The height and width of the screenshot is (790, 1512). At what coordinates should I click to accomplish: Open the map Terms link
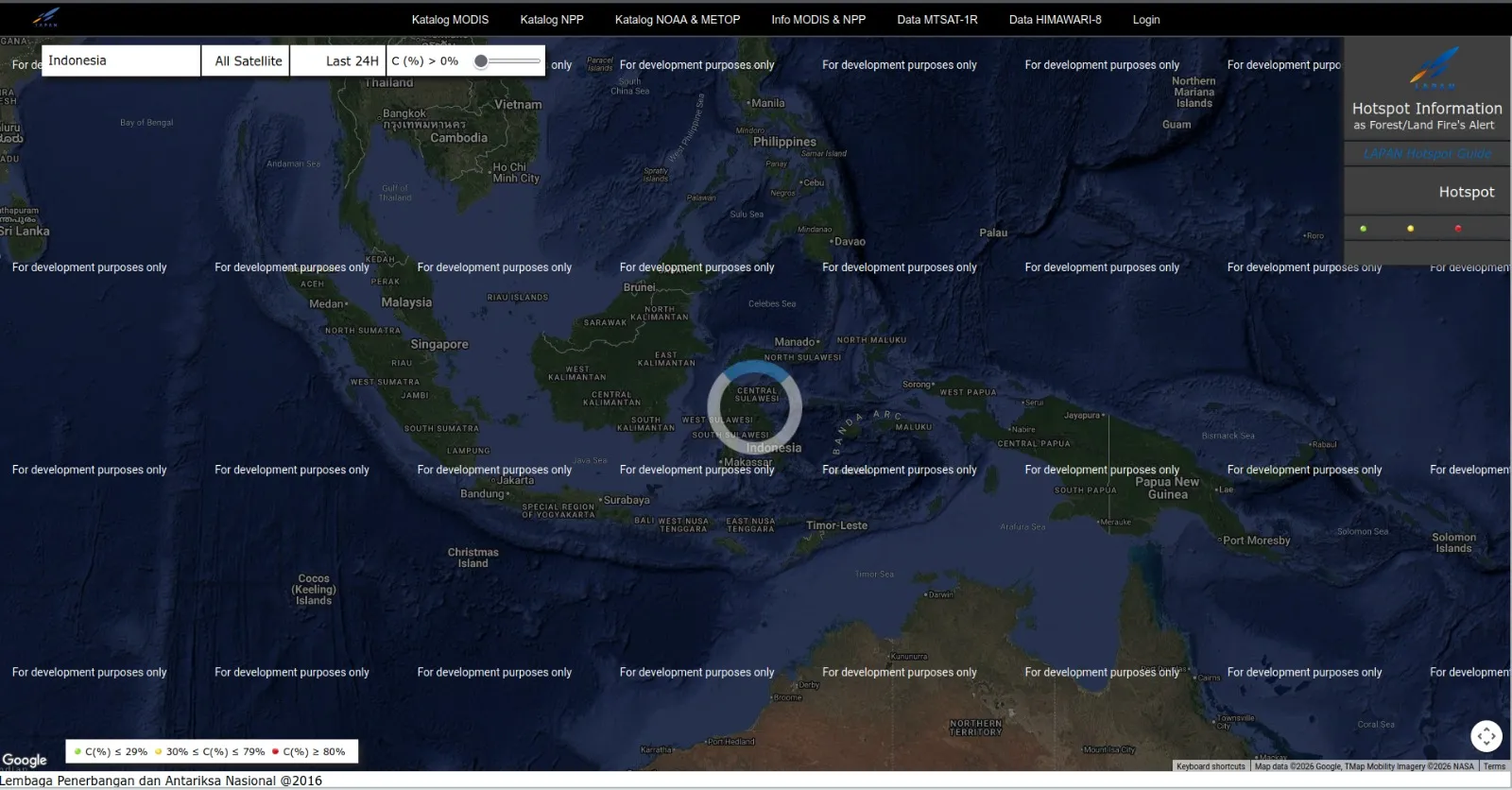1494,766
